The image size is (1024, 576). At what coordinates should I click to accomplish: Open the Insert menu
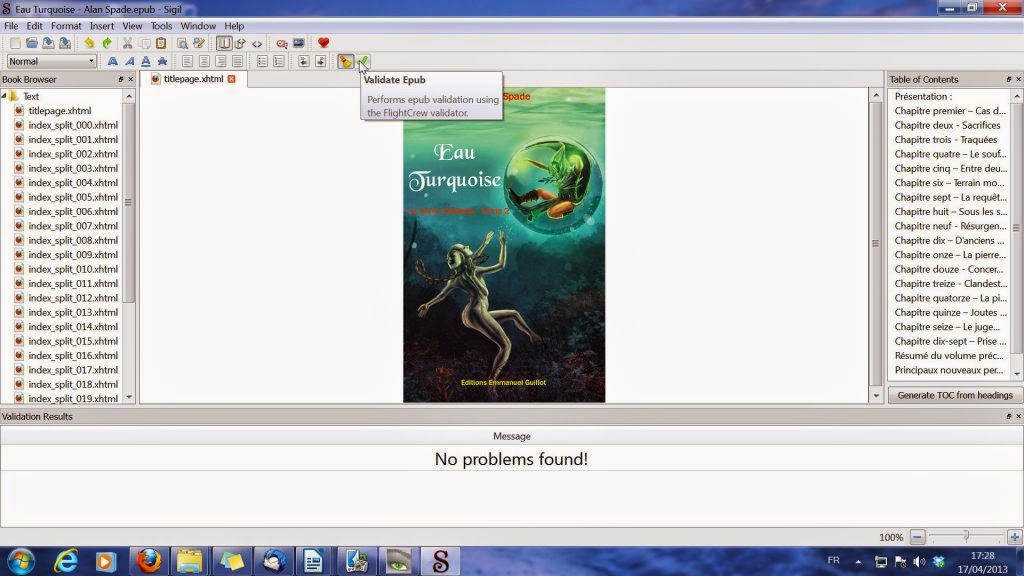(102, 26)
